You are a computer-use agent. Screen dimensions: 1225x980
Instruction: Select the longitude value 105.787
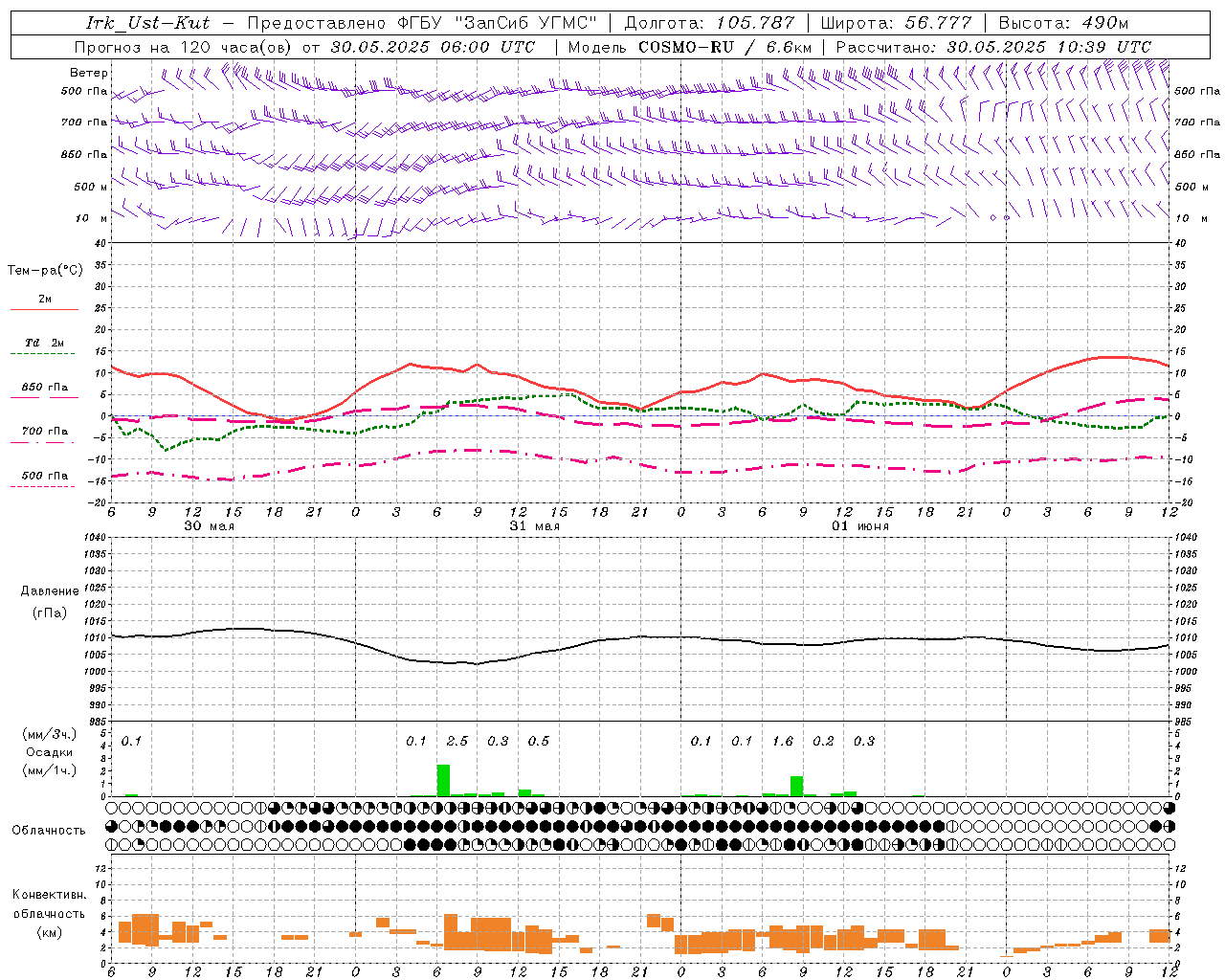756,23
